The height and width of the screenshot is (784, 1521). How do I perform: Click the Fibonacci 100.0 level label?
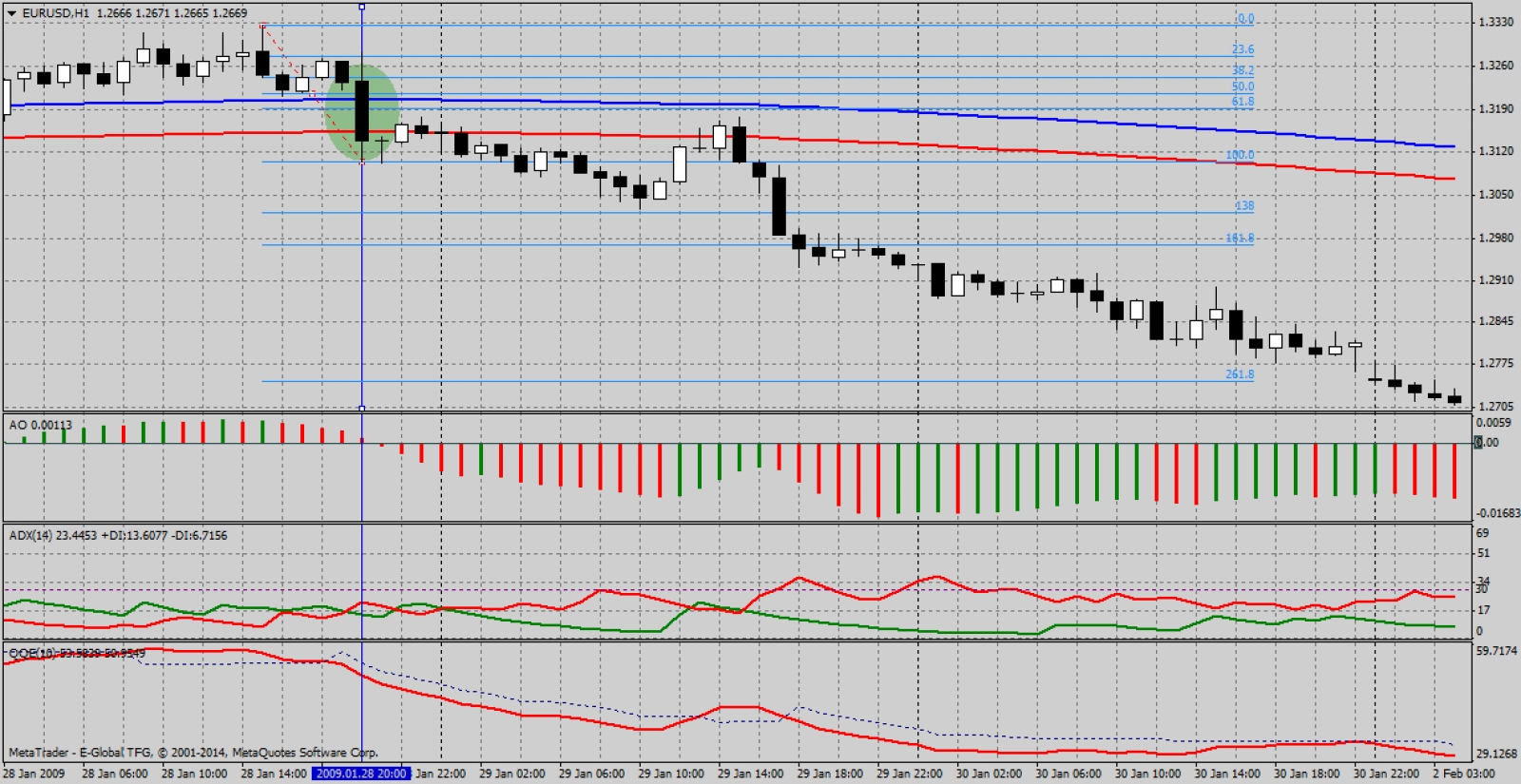1240,155
